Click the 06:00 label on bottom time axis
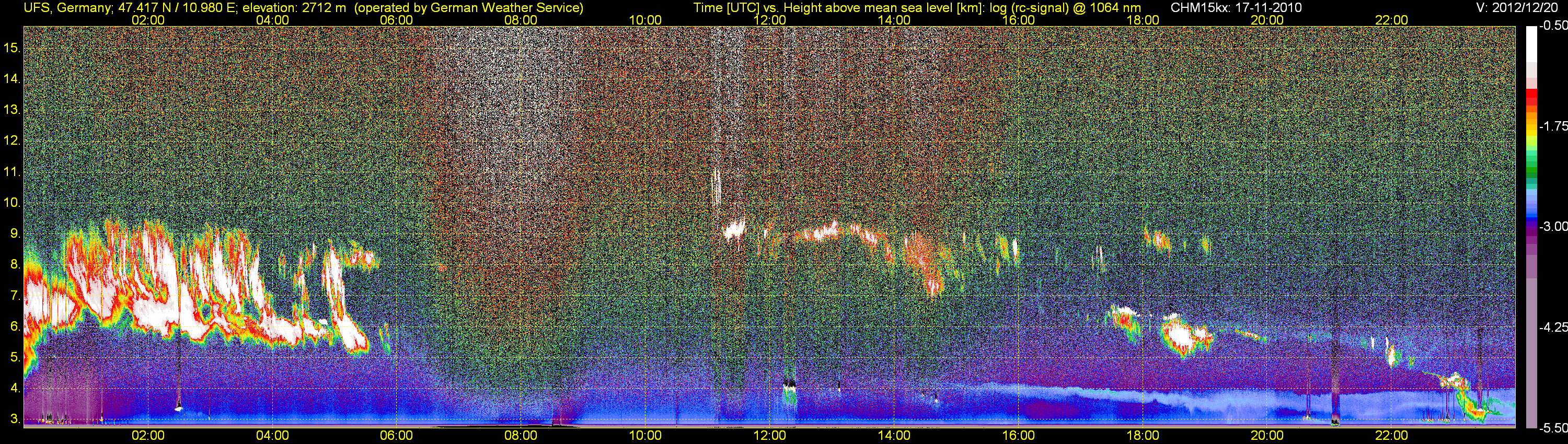 tap(396, 436)
